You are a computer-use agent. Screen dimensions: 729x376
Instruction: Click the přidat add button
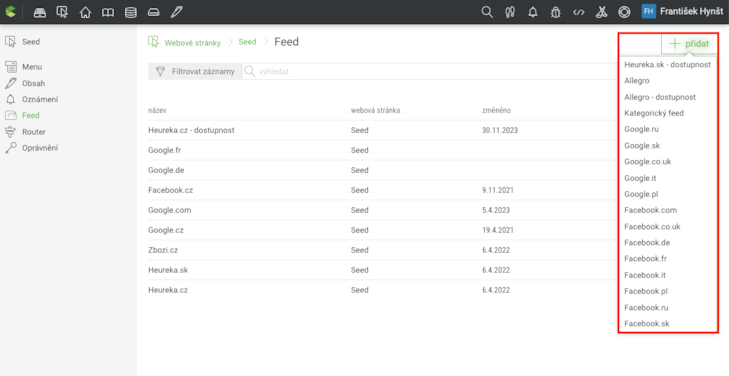coord(689,44)
